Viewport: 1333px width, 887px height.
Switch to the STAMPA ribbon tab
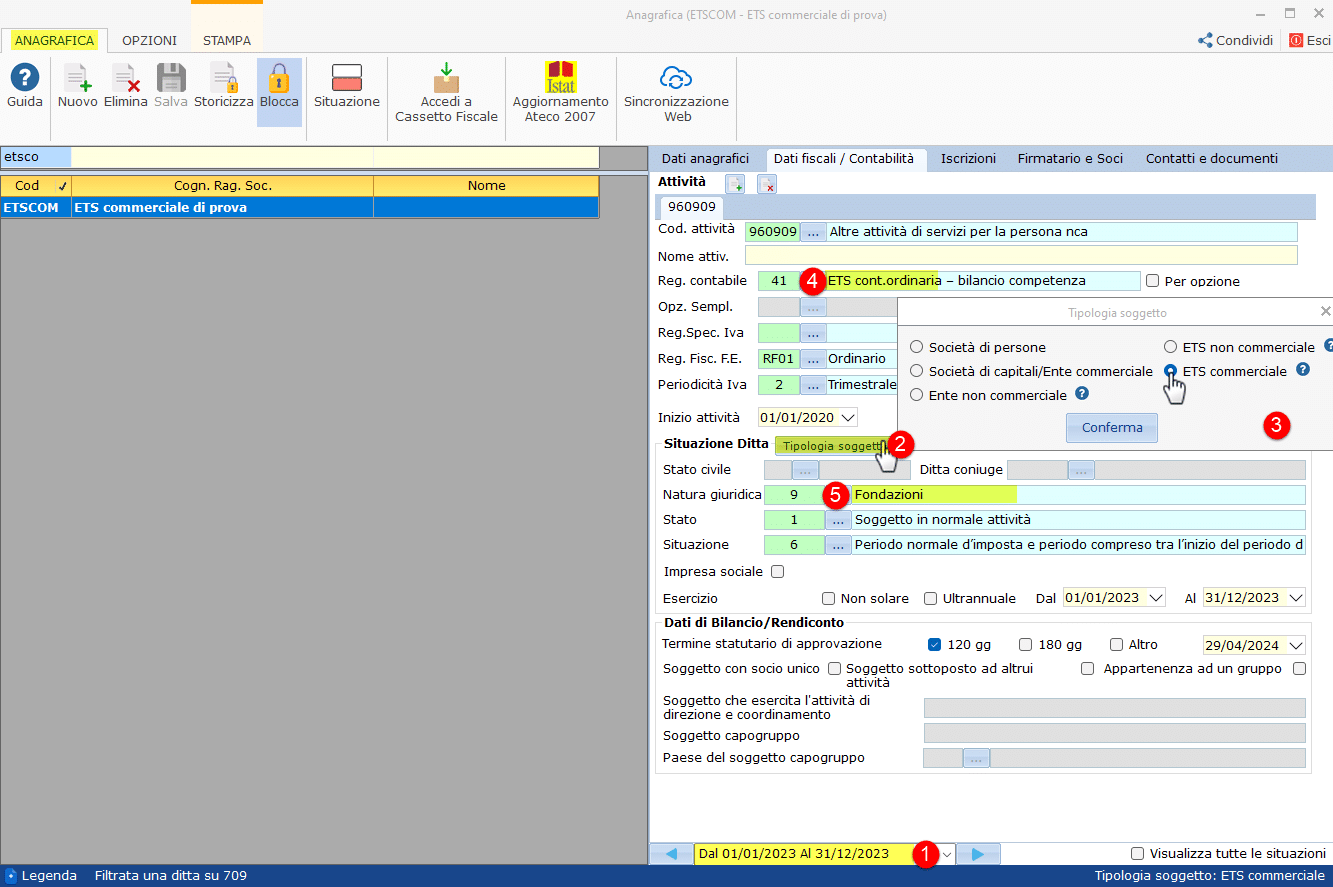[x=227, y=41]
